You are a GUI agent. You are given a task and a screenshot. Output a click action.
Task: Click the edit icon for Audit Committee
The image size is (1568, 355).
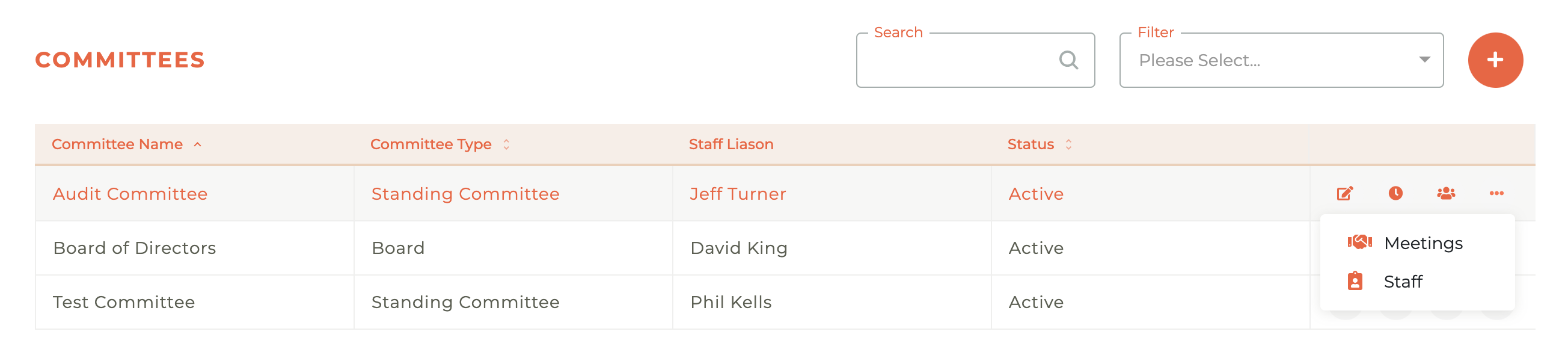click(1344, 194)
